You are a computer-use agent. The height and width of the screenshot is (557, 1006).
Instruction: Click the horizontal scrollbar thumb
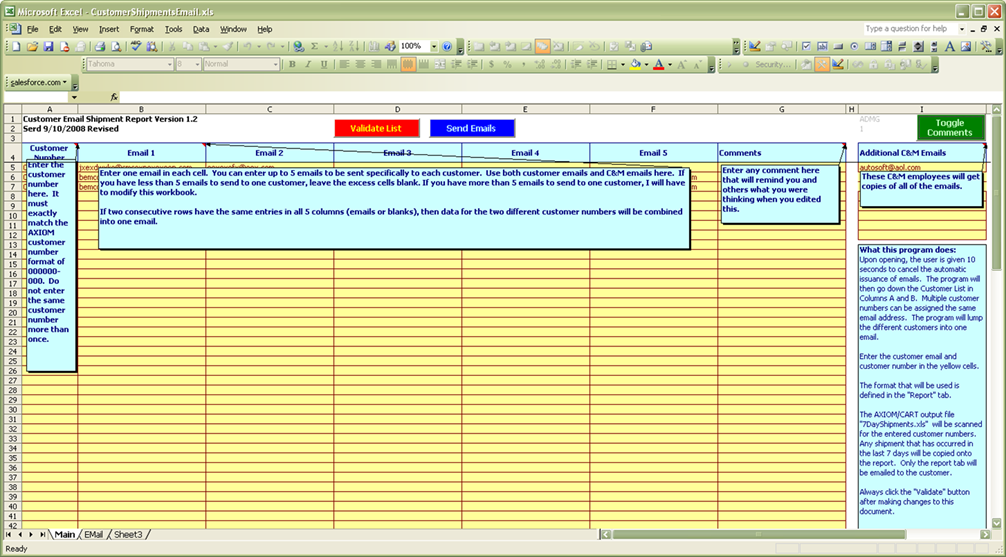tap(758, 534)
